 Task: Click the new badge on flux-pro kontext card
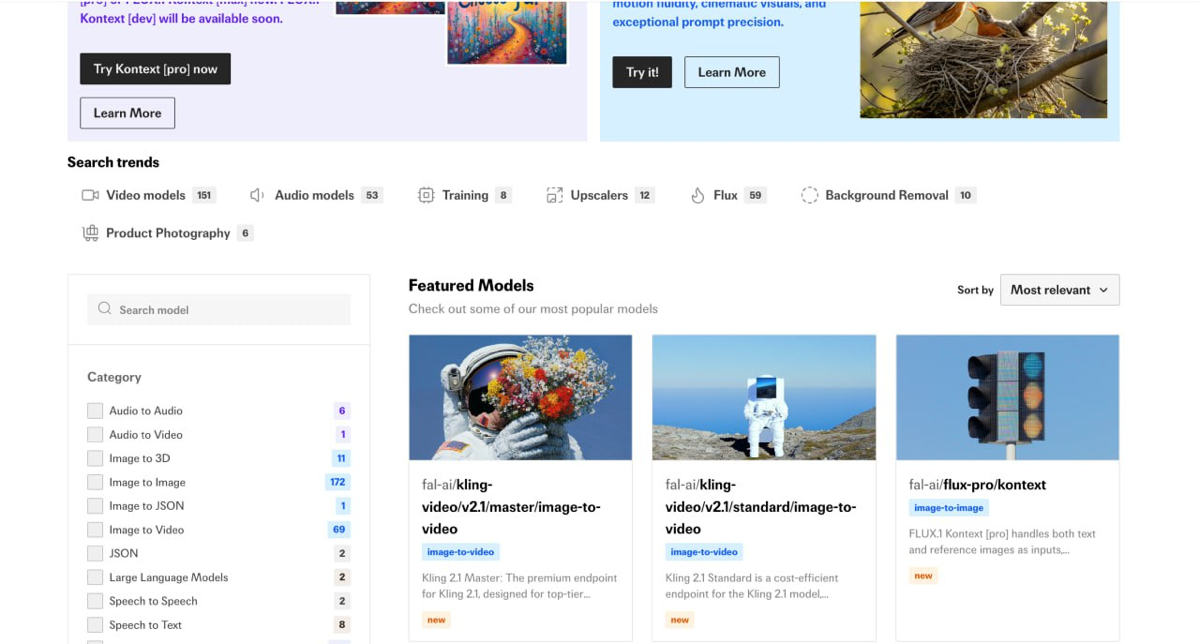point(923,575)
